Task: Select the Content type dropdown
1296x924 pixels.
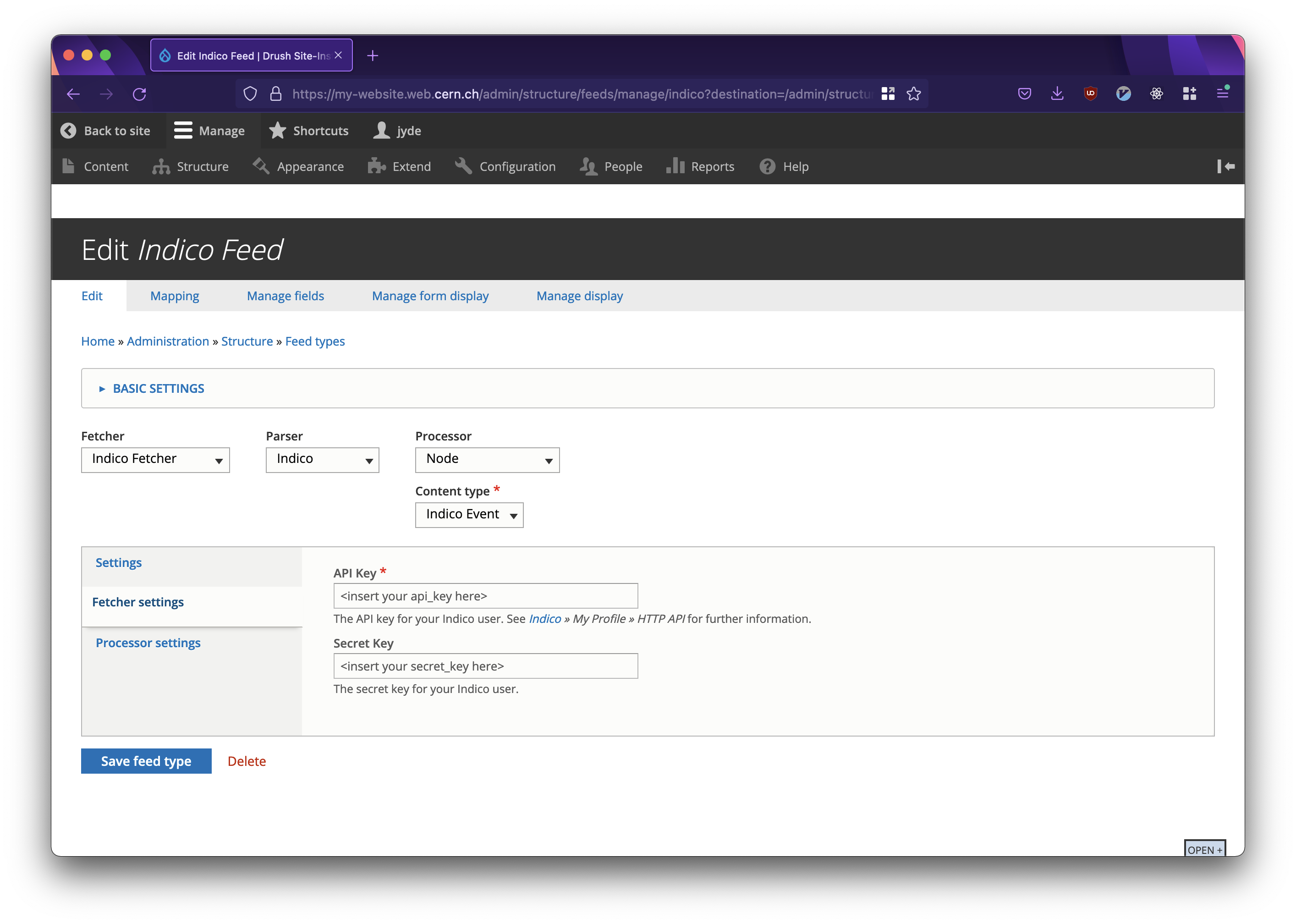Action: 469,514
